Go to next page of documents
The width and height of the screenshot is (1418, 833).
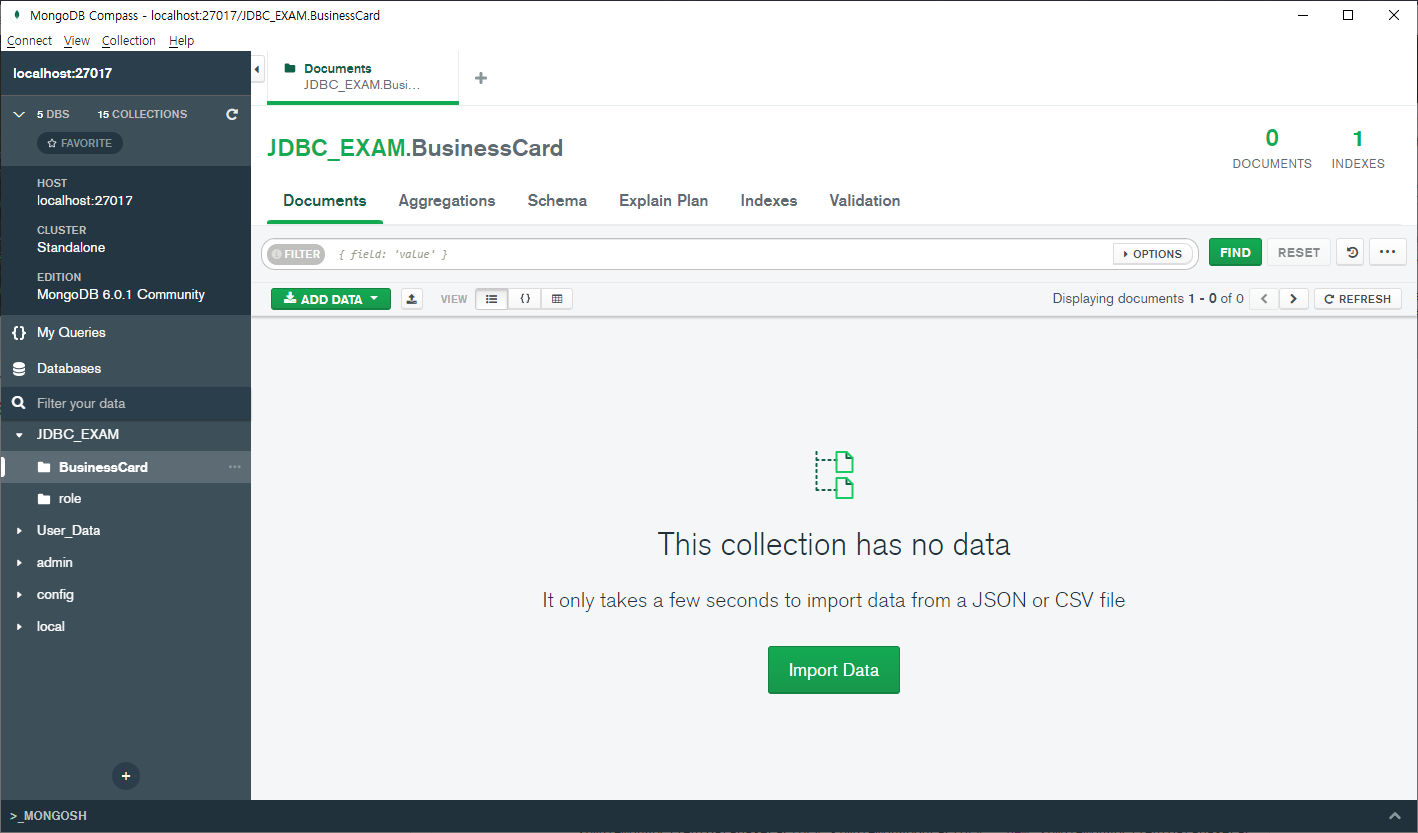(x=1294, y=299)
